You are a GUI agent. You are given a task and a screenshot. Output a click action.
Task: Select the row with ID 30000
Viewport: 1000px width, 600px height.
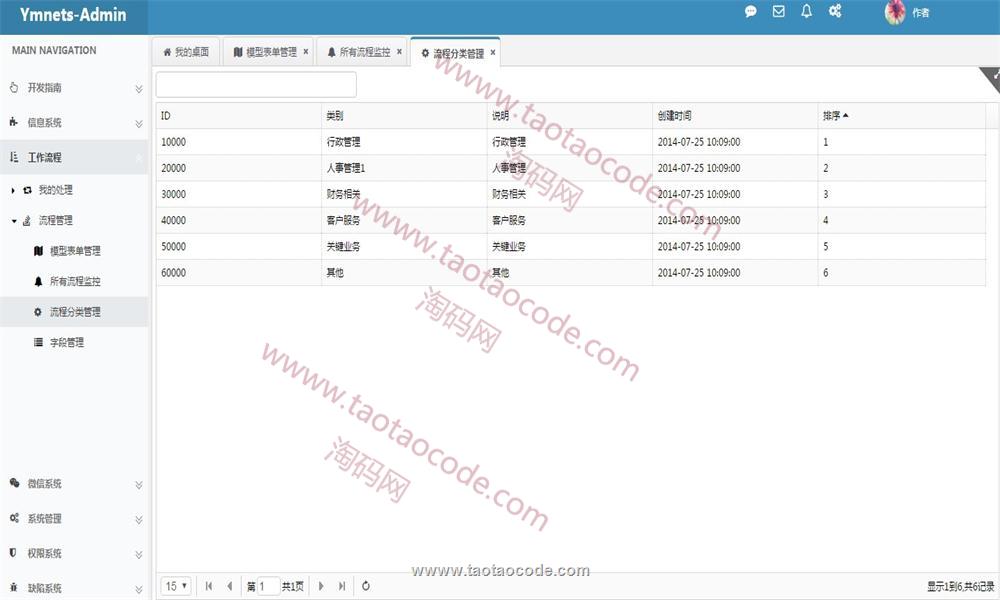tap(400, 194)
